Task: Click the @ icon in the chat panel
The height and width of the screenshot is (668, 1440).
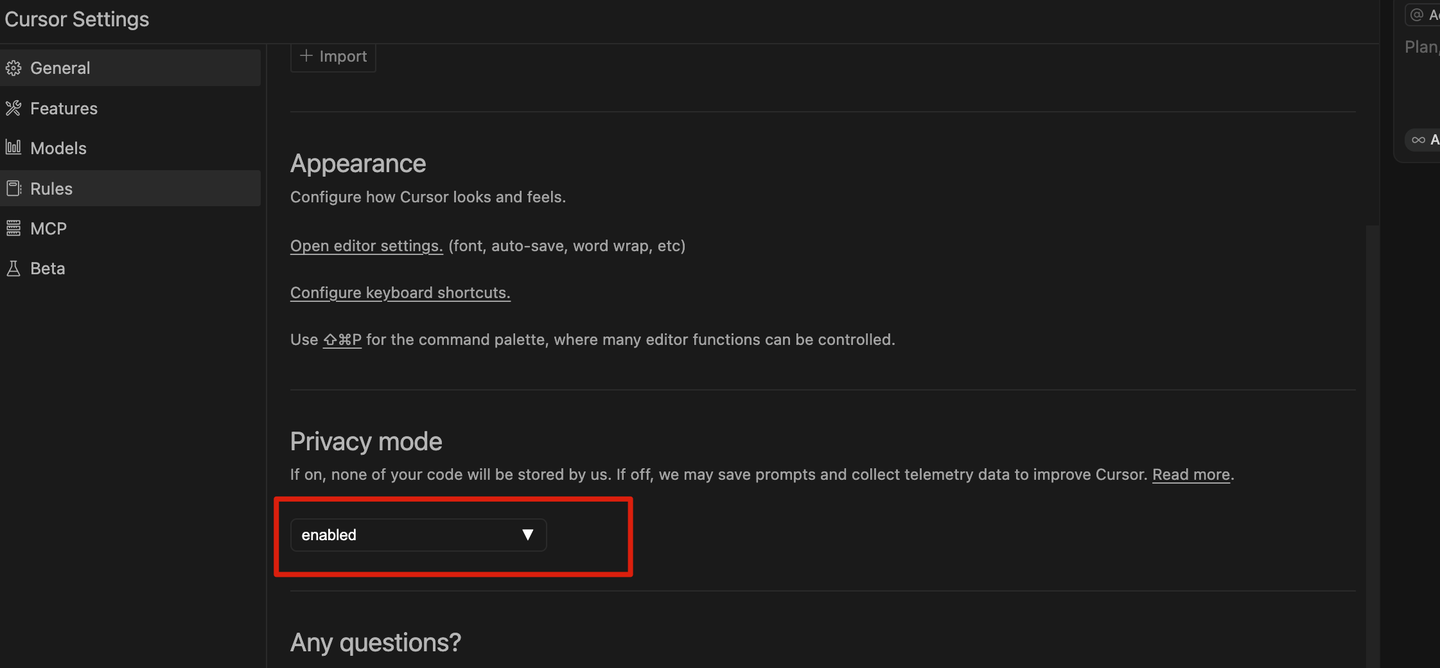Action: click(1416, 15)
